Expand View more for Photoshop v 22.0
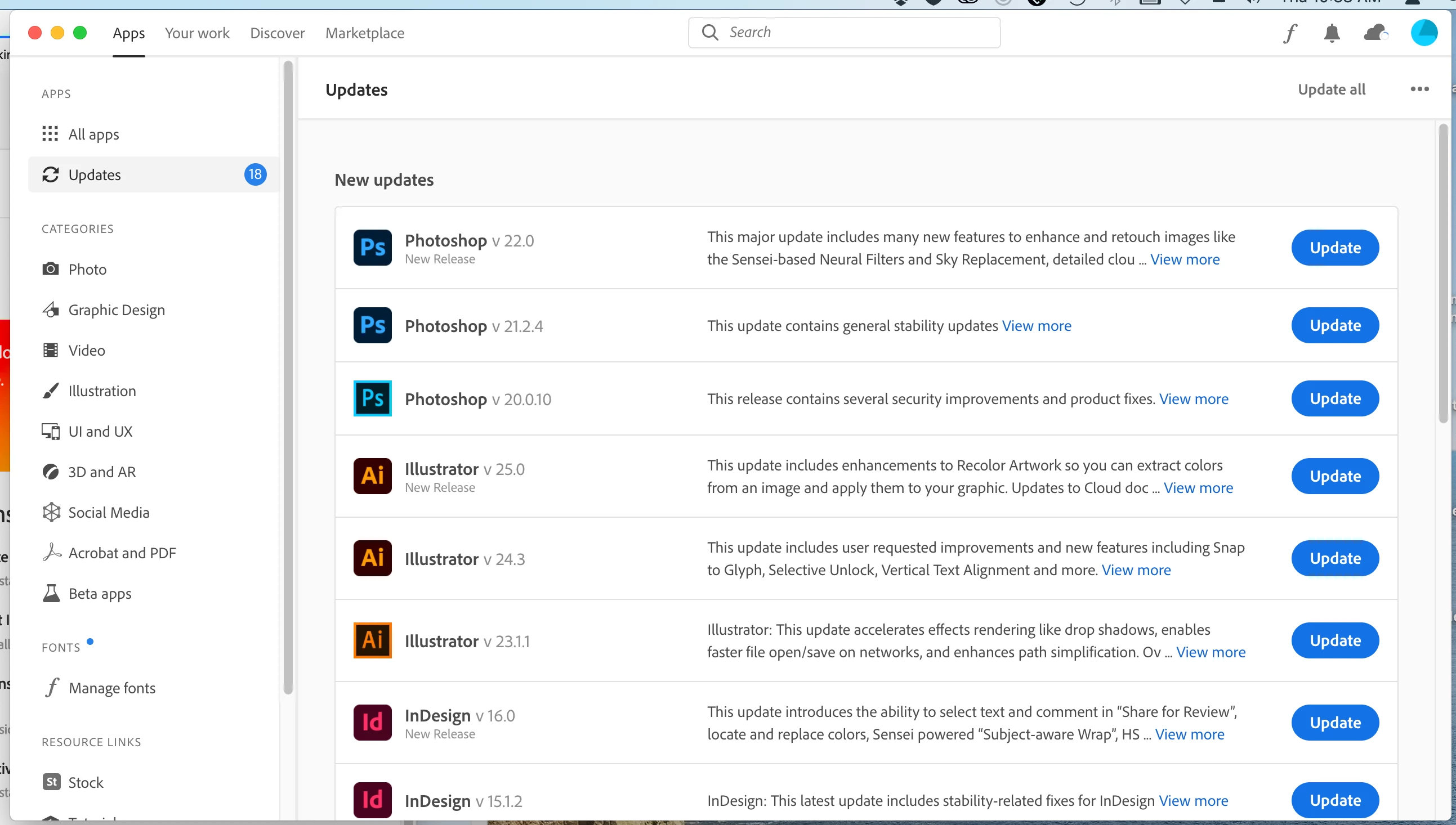This screenshot has width=1456, height=825. pos(1185,259)
